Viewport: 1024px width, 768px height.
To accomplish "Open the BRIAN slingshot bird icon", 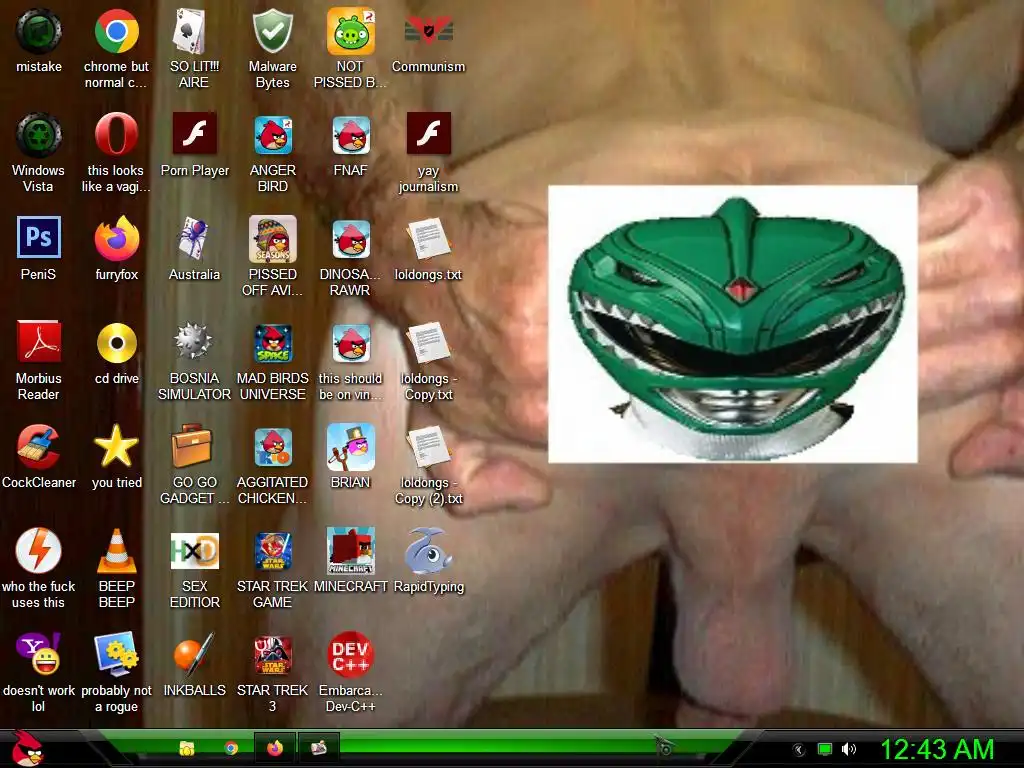I will (351, 447).
